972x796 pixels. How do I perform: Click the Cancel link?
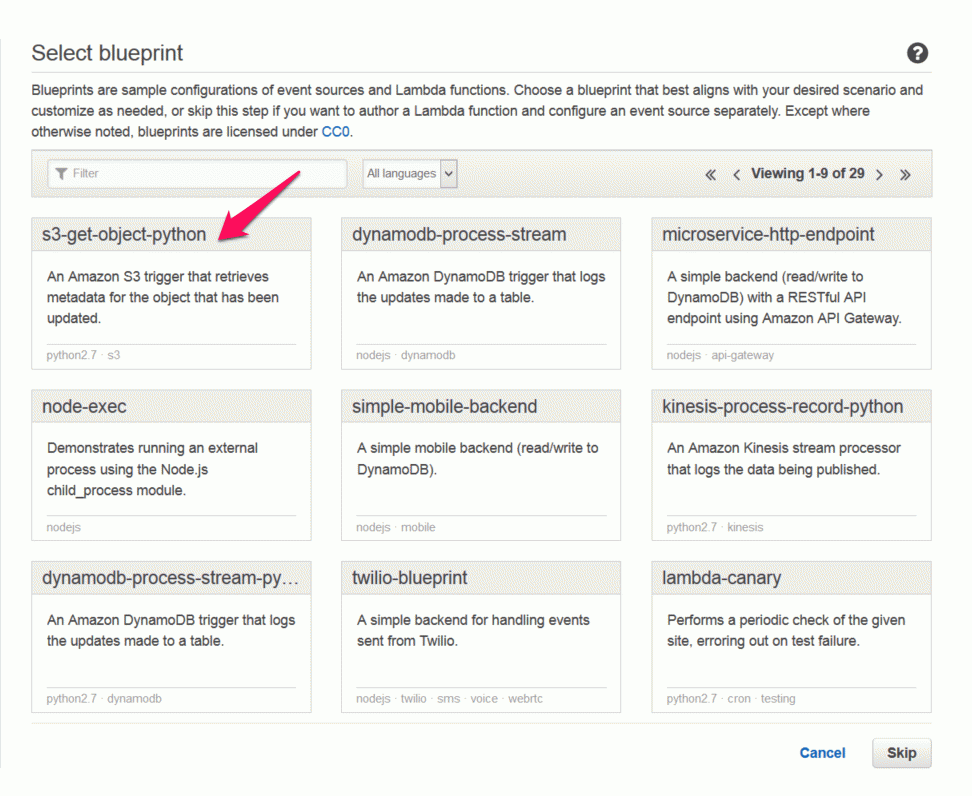822,753
